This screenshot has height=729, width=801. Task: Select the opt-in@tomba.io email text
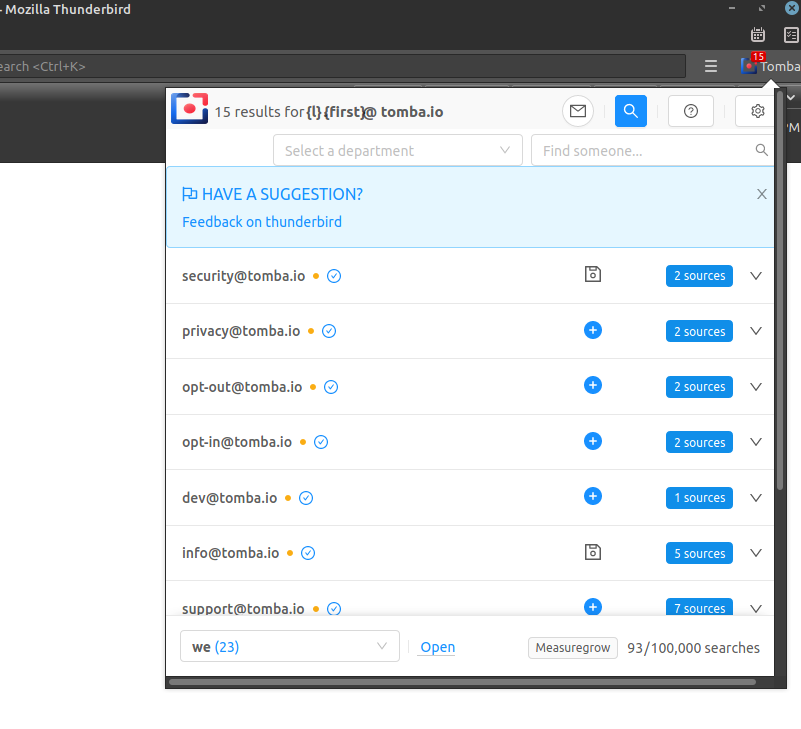(237, 442)
